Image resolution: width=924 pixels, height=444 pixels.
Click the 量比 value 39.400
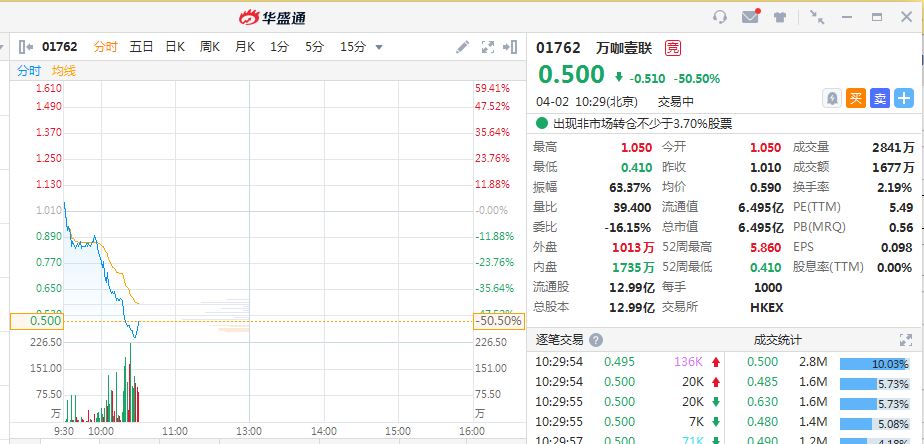632,208
